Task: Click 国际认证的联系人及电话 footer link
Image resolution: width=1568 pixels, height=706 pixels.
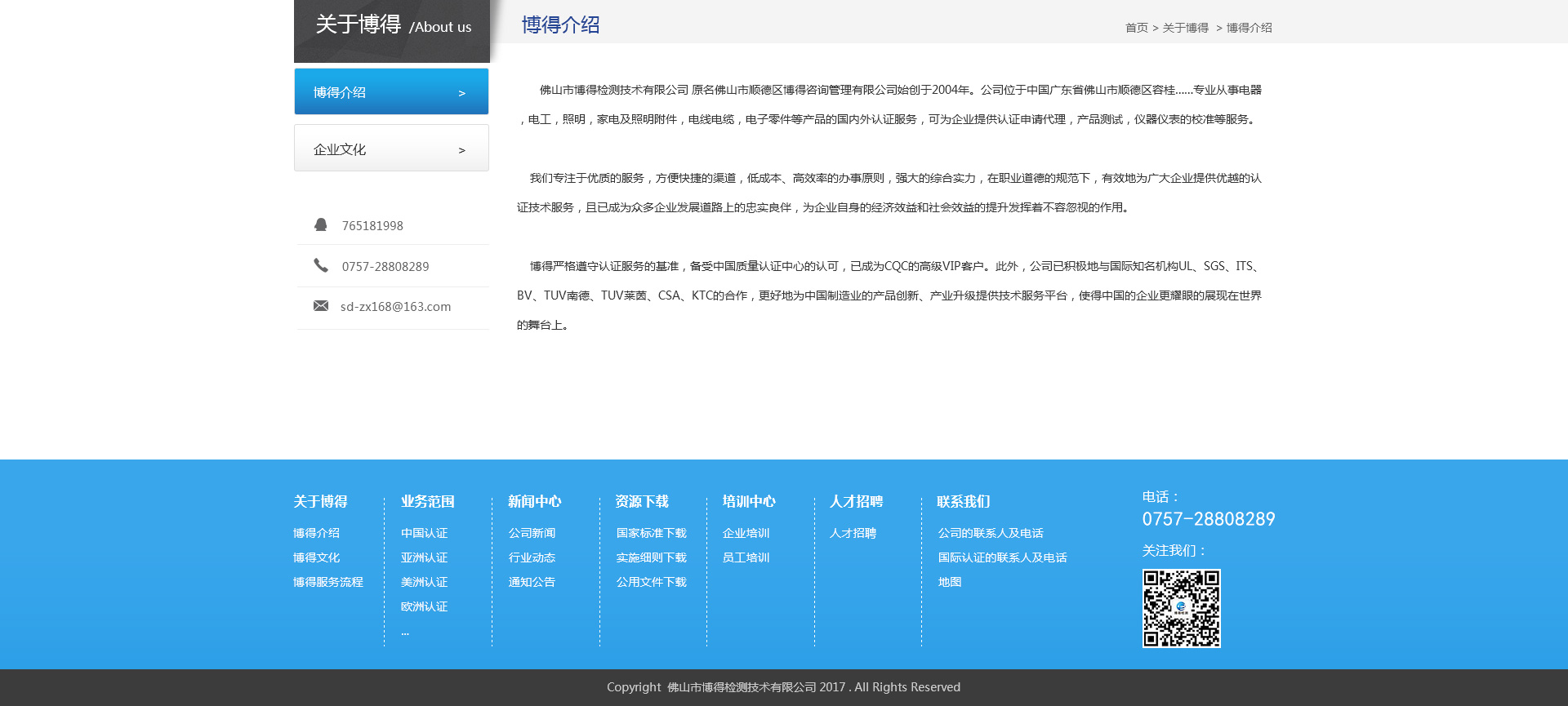Action: [1002, 557]
